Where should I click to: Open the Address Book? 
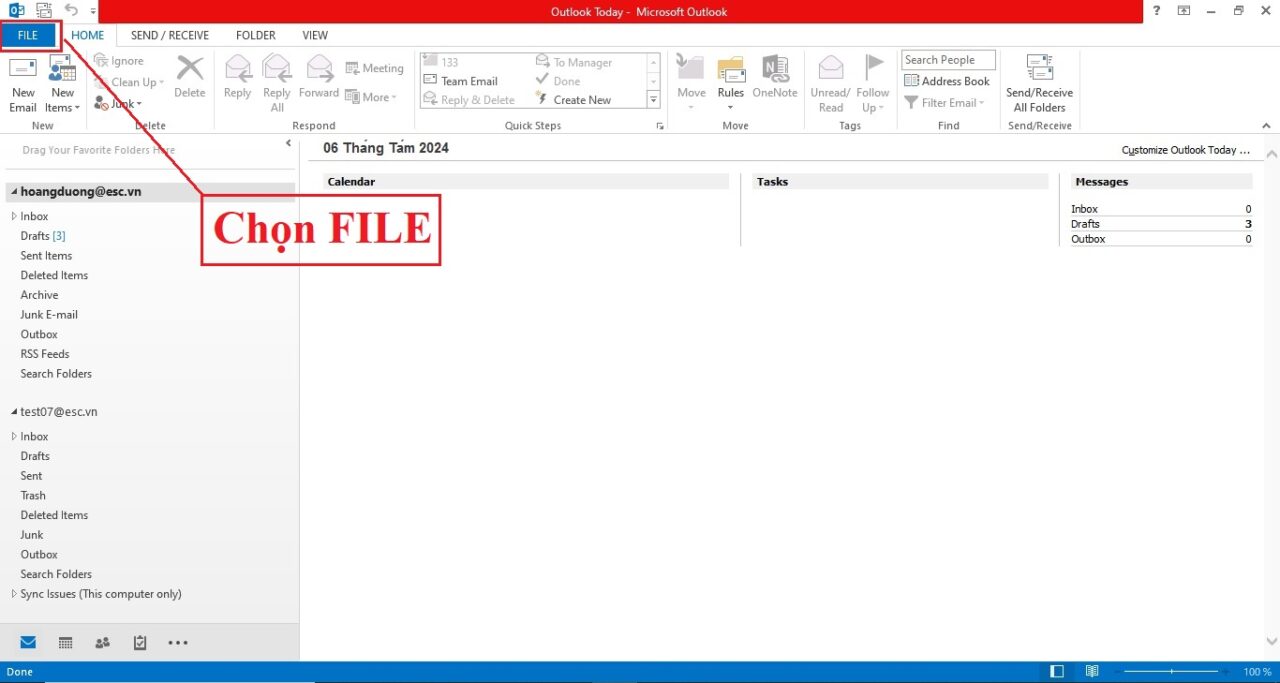coord(946,81)
